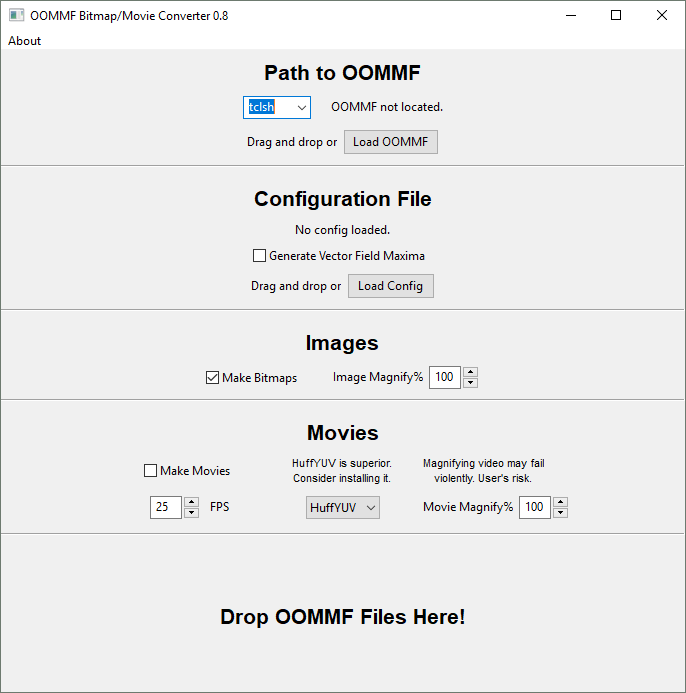Screen dimensions: 686x693
Task: Decrease FPS with the down arrow
Action: [x=191, y=513]
